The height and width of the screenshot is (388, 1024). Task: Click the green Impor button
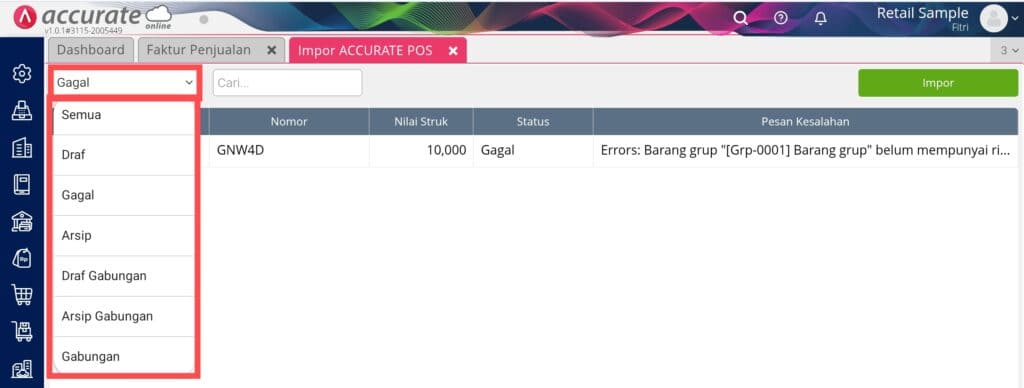pos(938,83)
